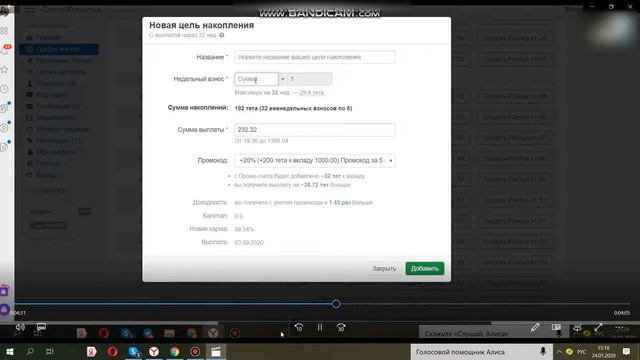Open the Bandicam record icon in the bottom taskbar
Screen dimensions: 640x360
pos(195,351)
